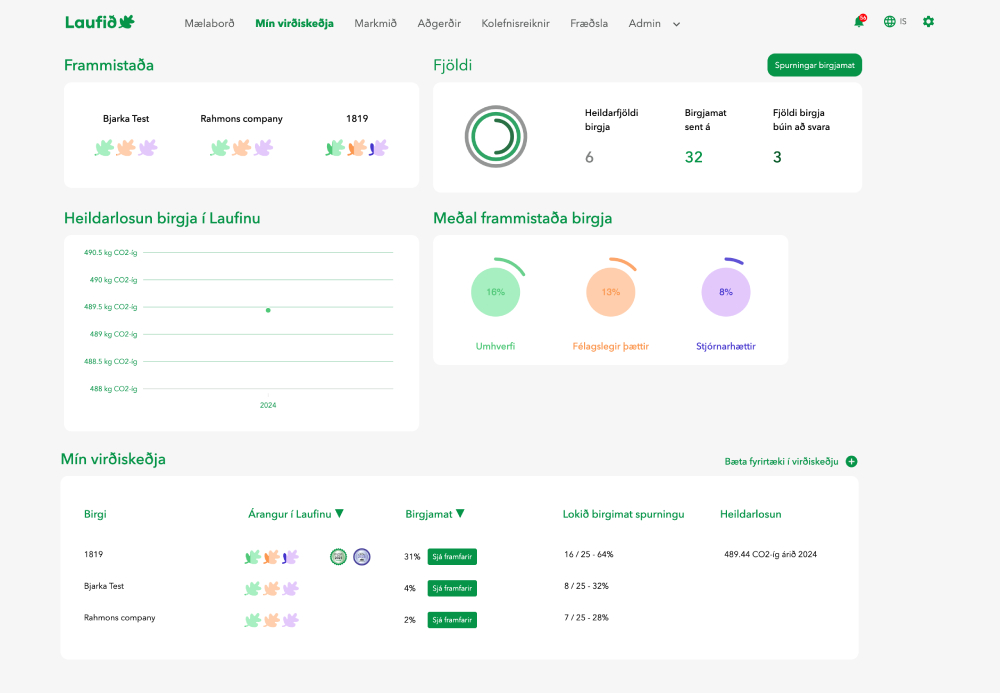Open the Mælaborð menu item
1000x693 pixels.
coord(209,23)
